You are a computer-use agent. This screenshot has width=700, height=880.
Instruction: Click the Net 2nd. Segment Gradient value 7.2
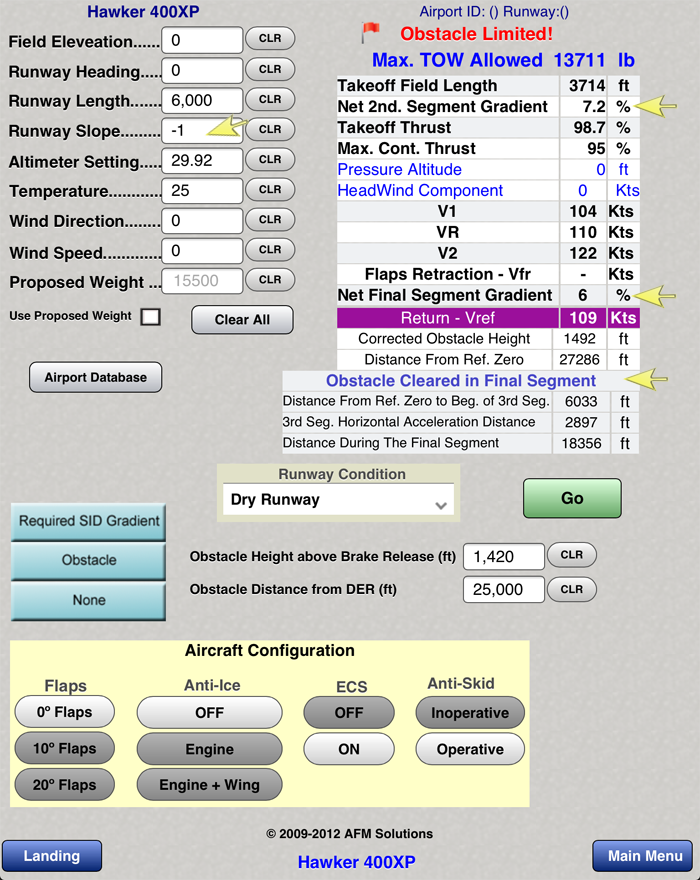click(594, 107)
